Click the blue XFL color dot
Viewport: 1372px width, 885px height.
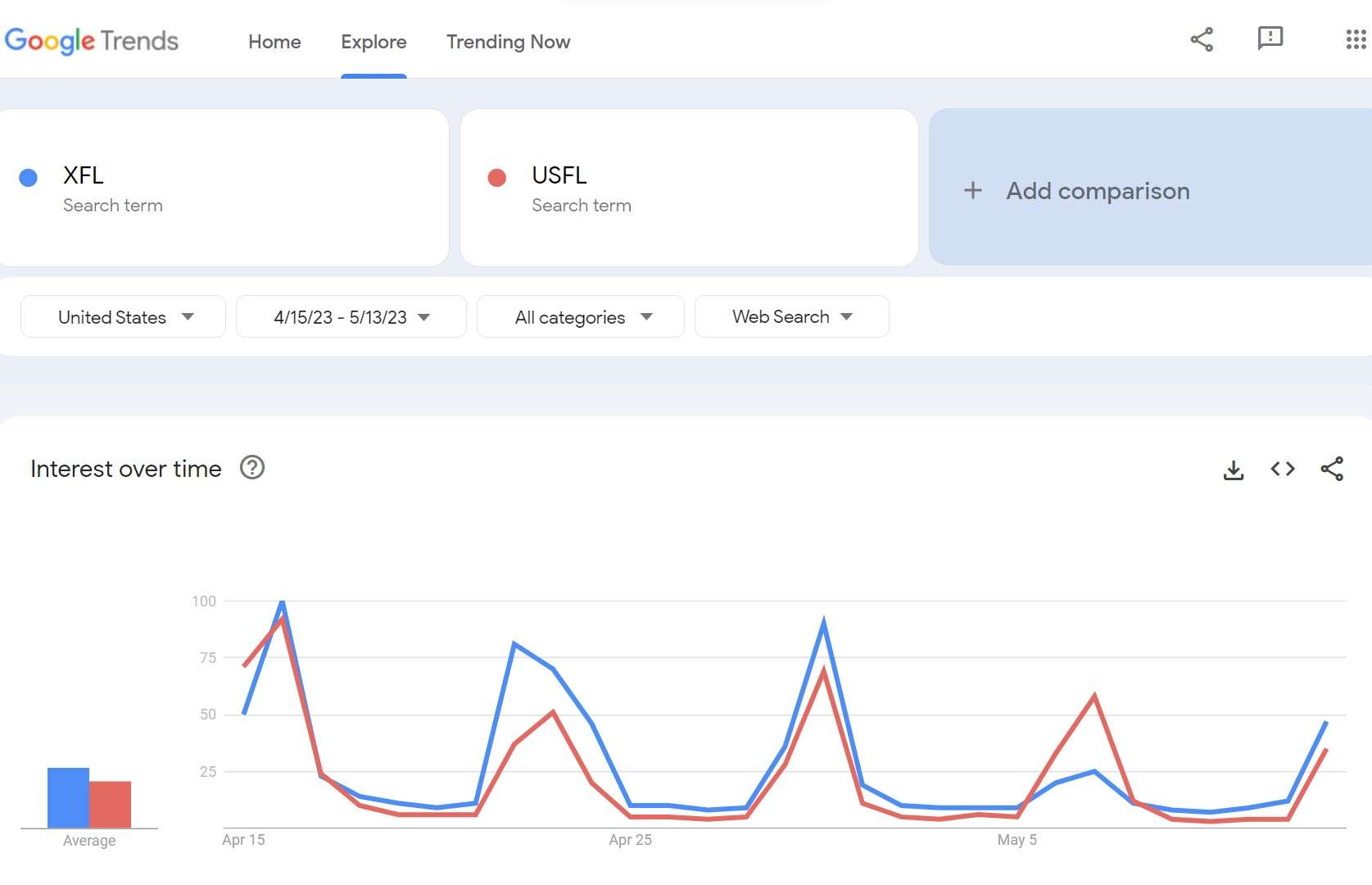29,178
